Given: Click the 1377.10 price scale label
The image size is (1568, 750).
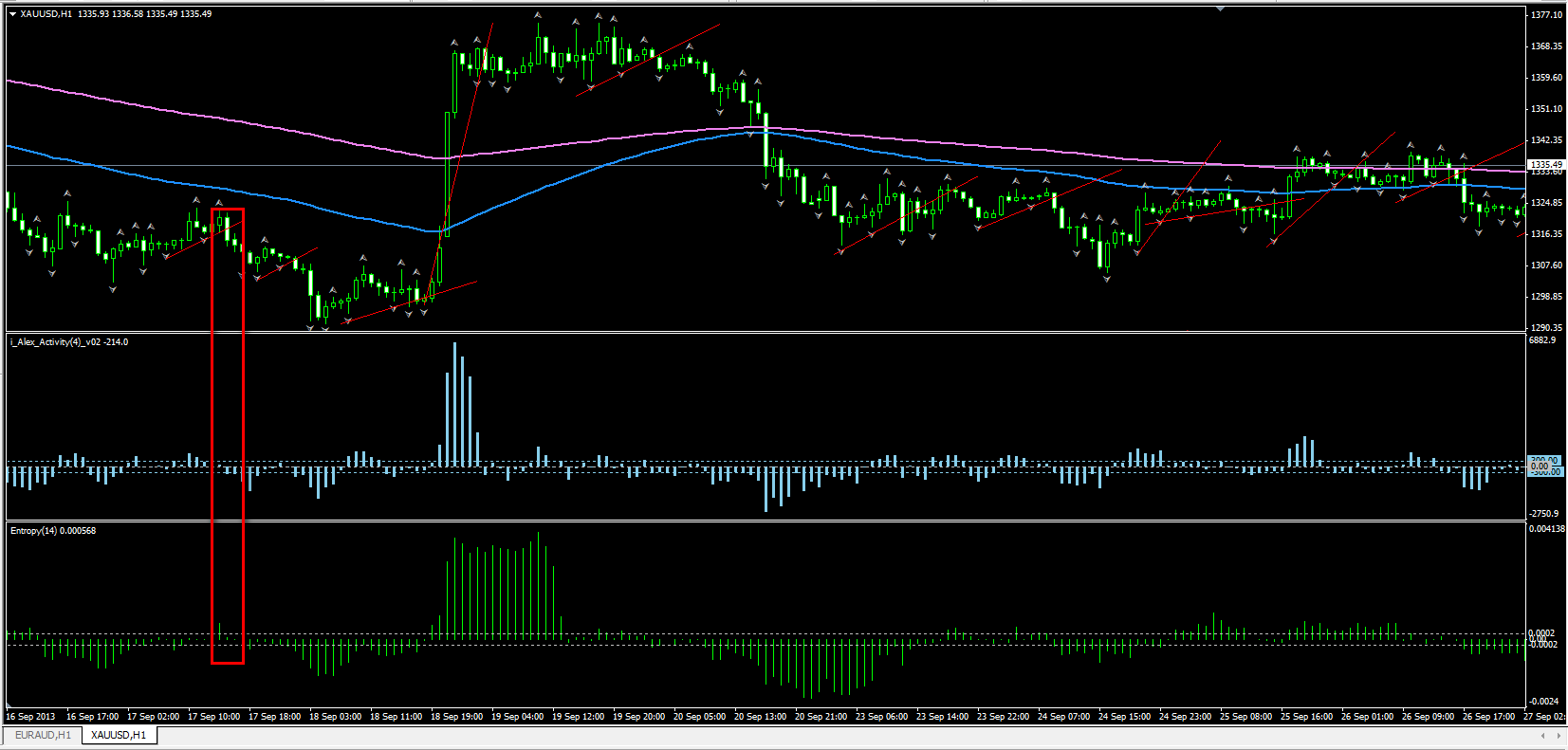Looking at the screenshot, I should click(1546, 15).
